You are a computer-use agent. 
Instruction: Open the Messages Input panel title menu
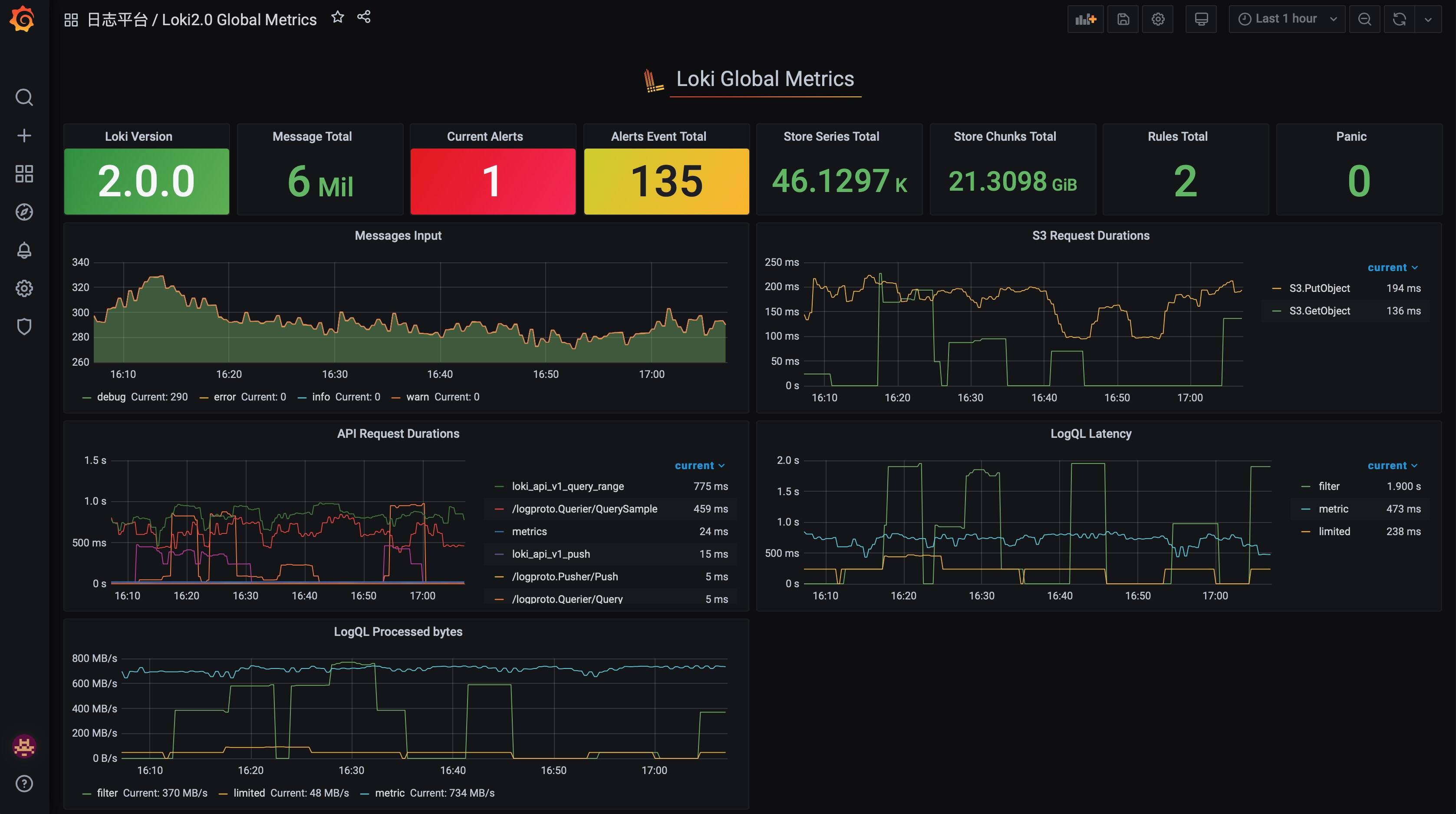[398, 236]
